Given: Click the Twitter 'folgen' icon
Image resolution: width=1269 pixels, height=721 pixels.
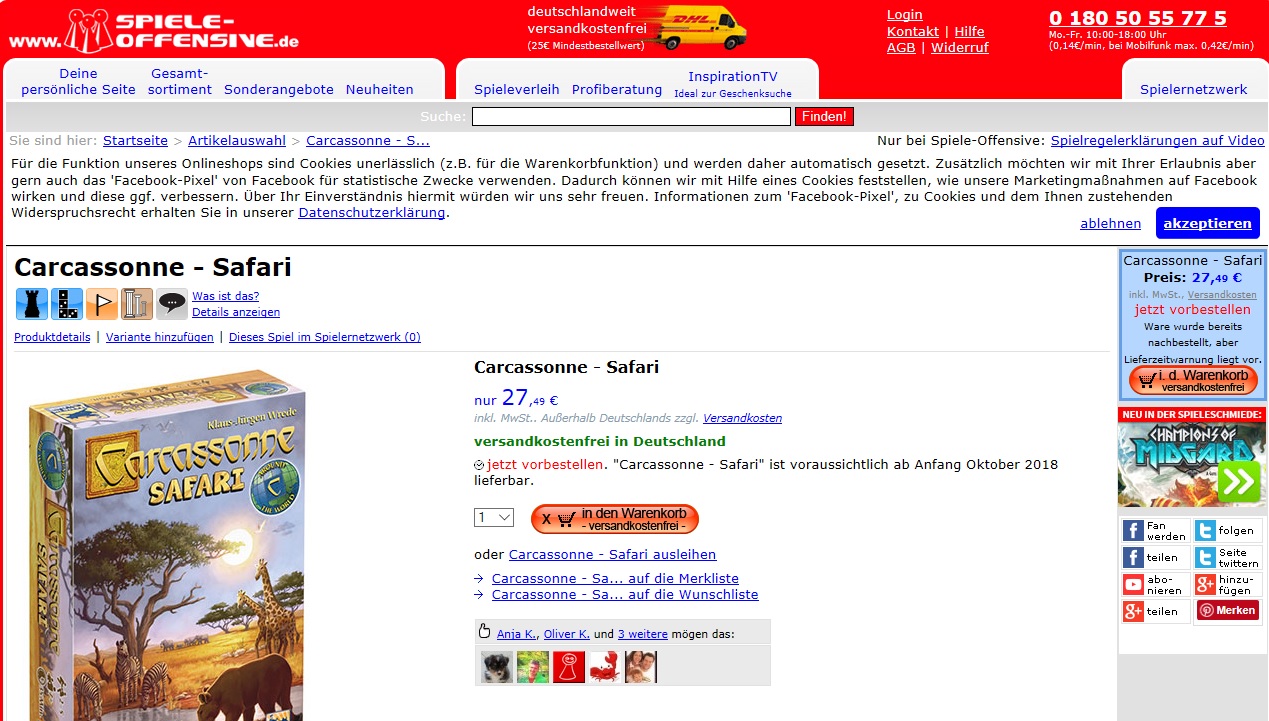Looking at the screenshot, I should tap(1205, 531).
